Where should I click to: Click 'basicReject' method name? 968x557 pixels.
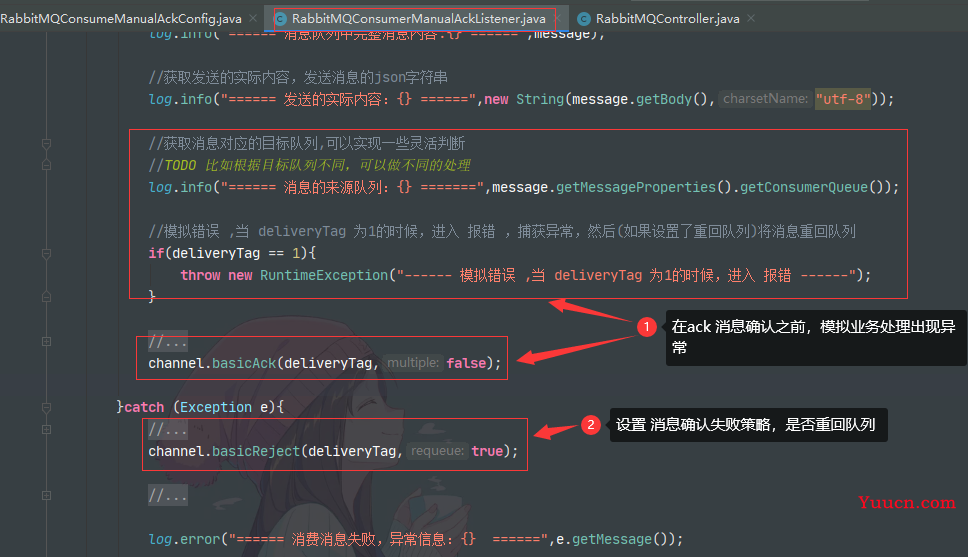(x=256, y=451)
